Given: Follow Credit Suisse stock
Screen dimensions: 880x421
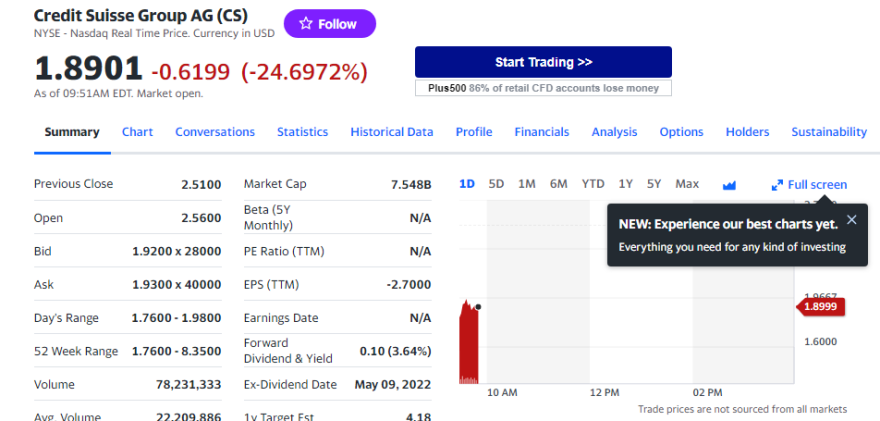Looking at the screenshot, I should pyautogui.click(x=329, y=24).
